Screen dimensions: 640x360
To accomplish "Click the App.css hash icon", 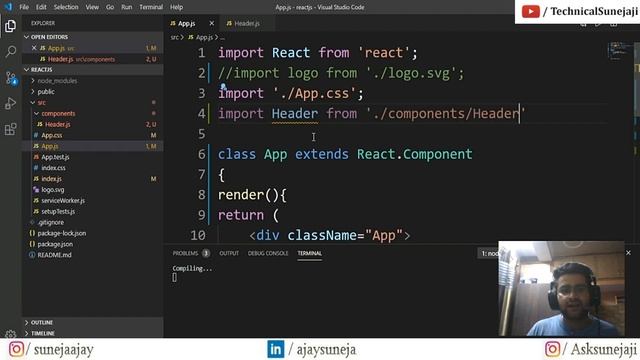I will click(x=36, y=135).
